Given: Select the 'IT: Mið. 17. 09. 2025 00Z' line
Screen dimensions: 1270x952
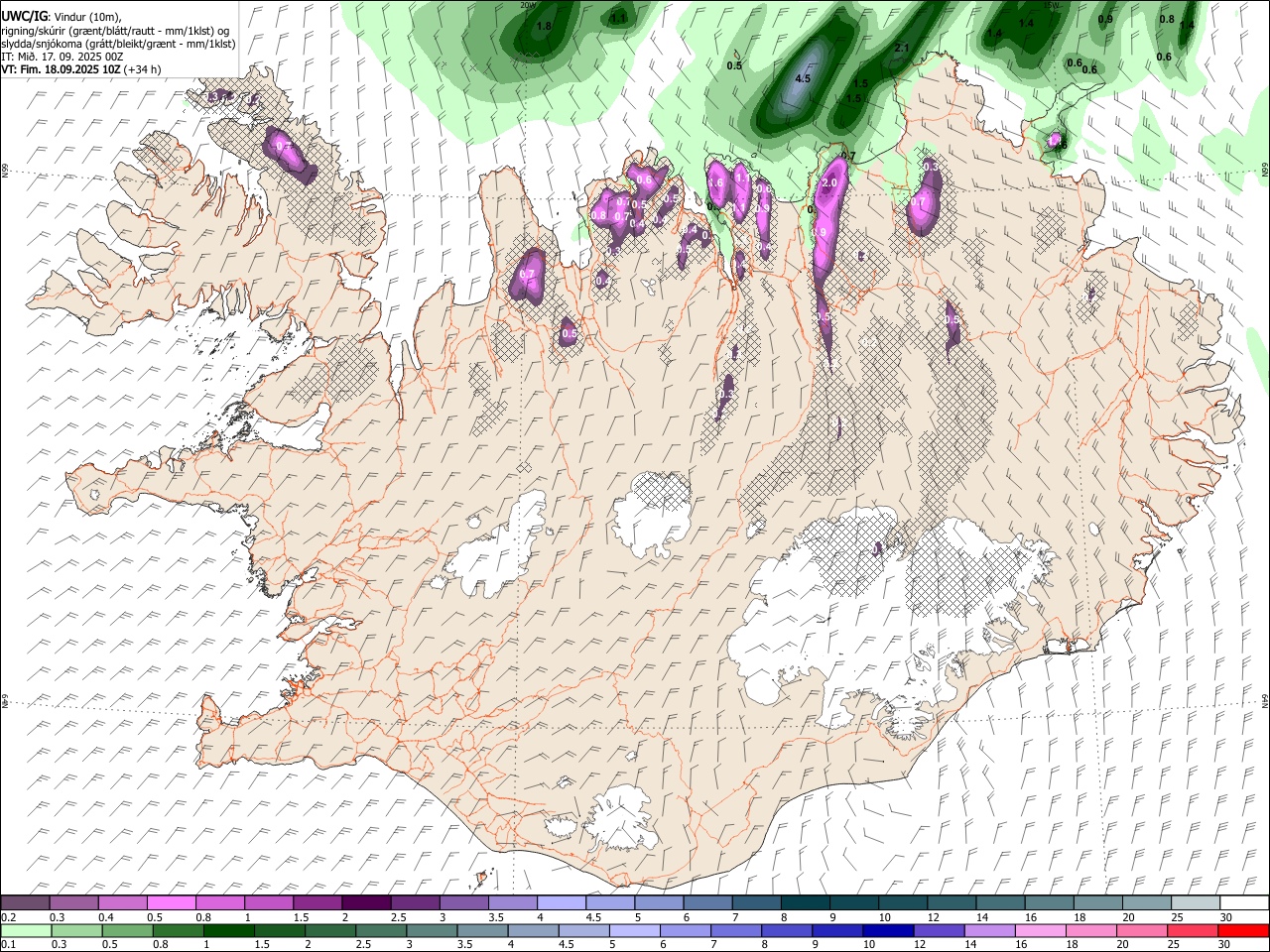Looking at the screenshot, I should click(x=62, y=57).
